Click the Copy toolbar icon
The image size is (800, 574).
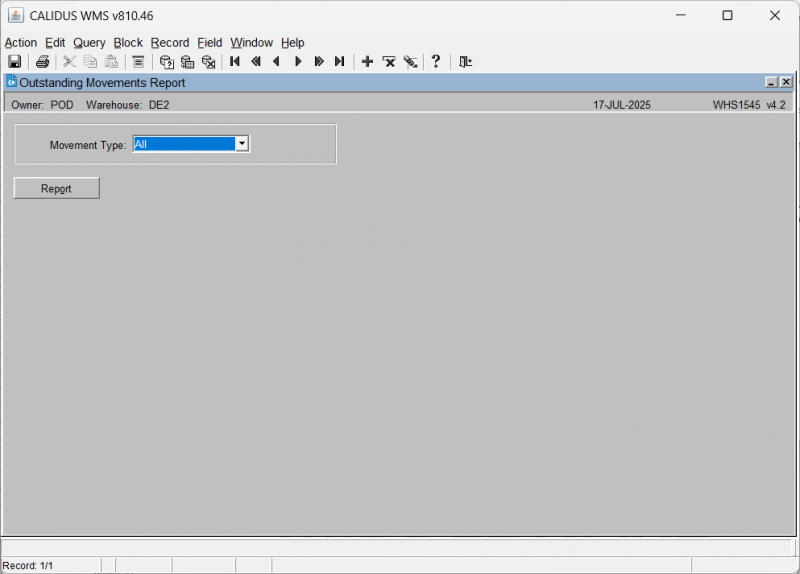pos(90,62)
